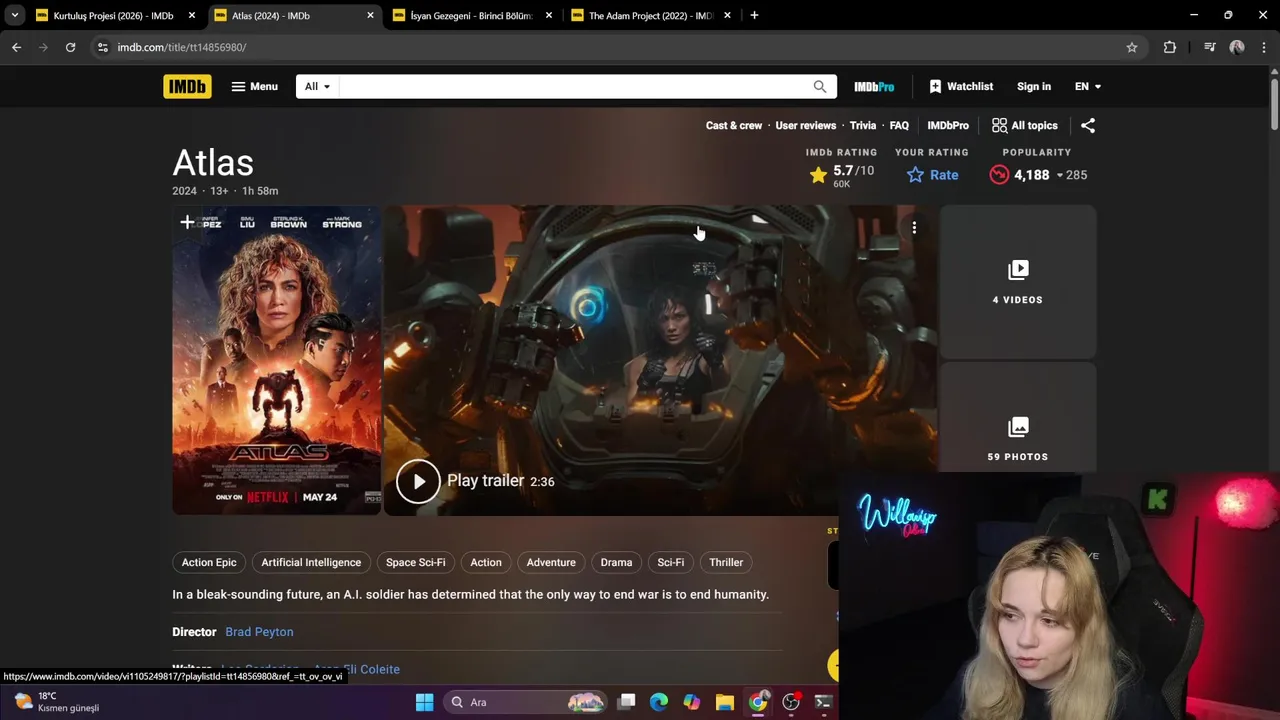Select the Space Sci-Fi chip

coord(416,562)
